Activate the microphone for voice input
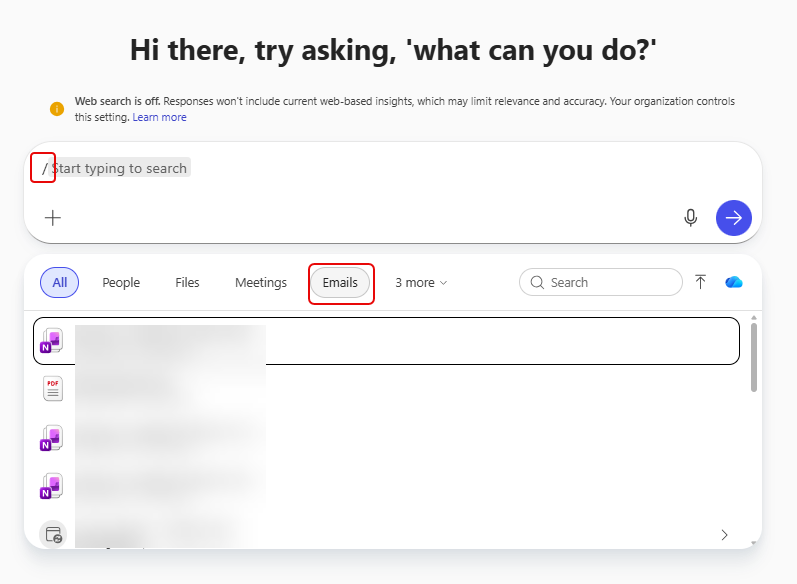Viewport: 797px width, 584px height. coord(690,218)
